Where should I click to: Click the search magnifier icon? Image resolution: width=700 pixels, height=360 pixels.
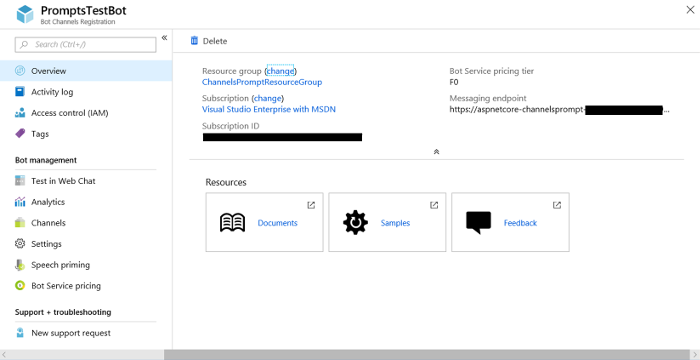25,44
